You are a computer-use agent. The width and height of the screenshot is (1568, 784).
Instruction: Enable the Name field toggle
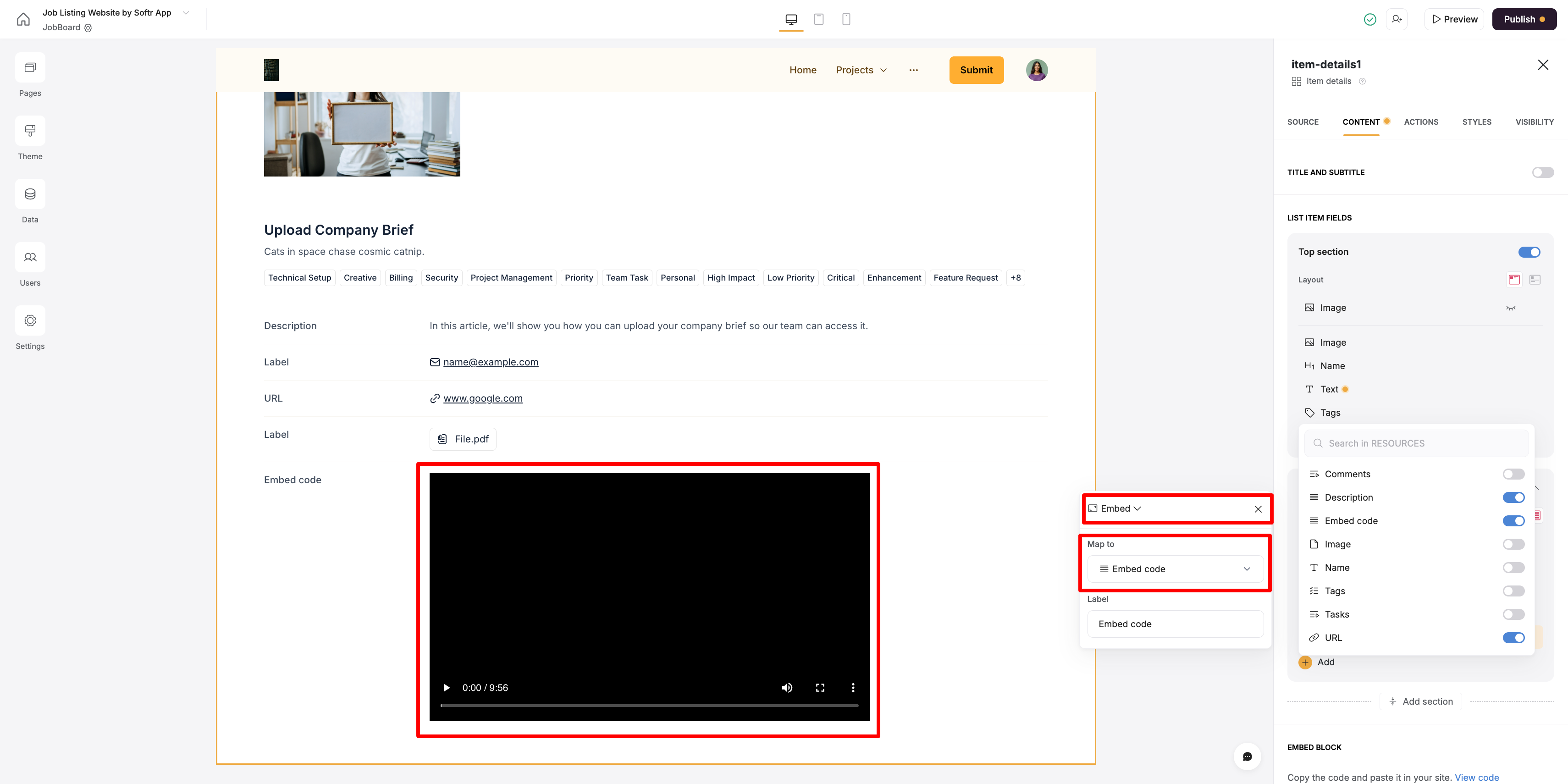(1513, 567)
